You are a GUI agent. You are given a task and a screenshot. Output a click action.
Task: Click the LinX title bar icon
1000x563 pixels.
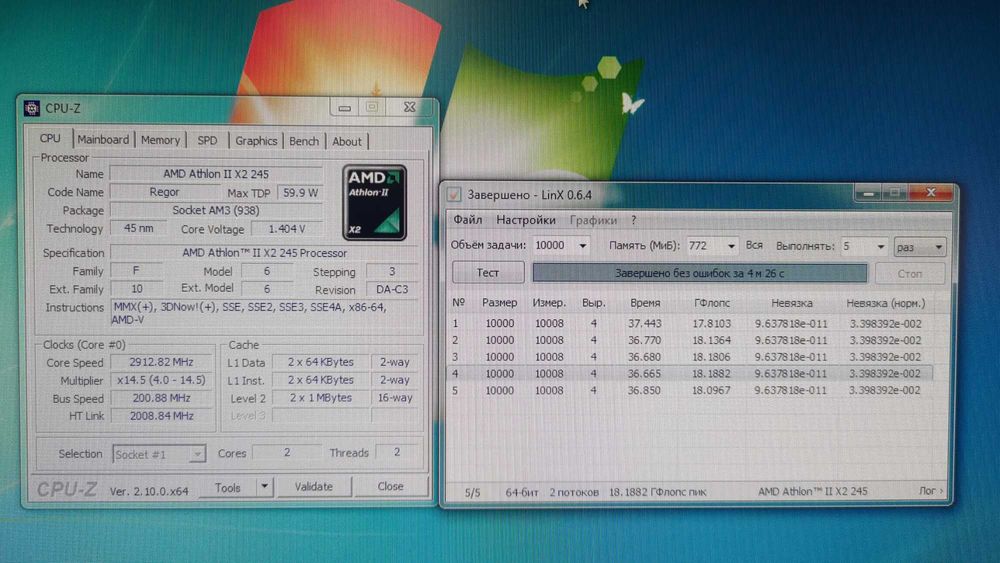click(x=454, y=194)
